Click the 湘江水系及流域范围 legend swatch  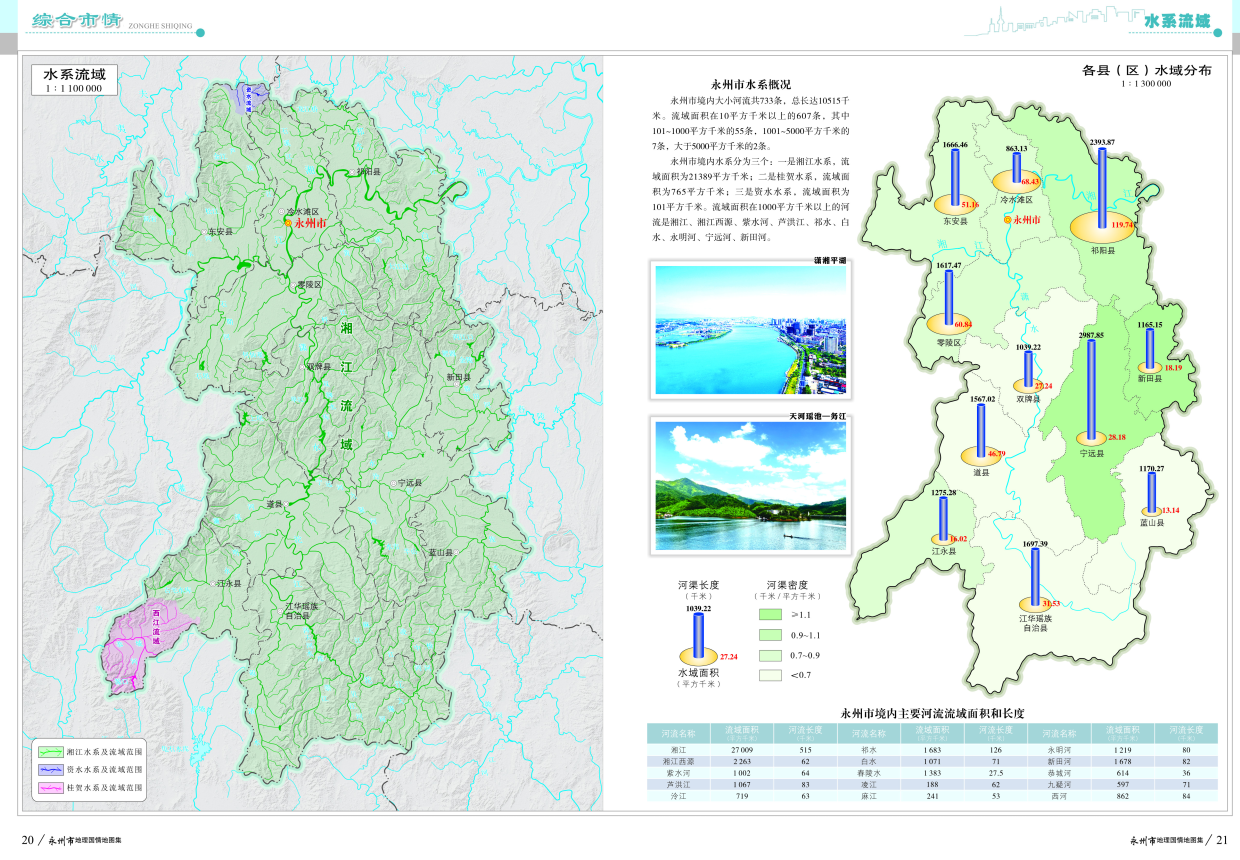pos(51,751)
